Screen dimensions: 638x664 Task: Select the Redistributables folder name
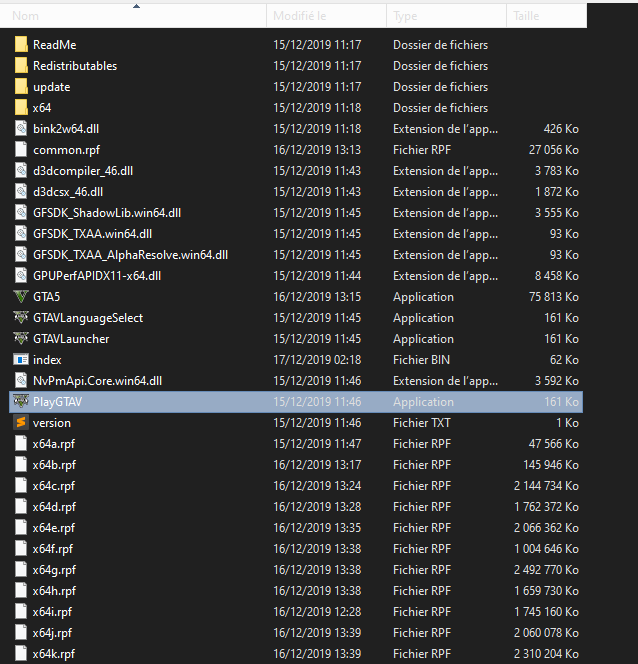(x=75, y=66)
